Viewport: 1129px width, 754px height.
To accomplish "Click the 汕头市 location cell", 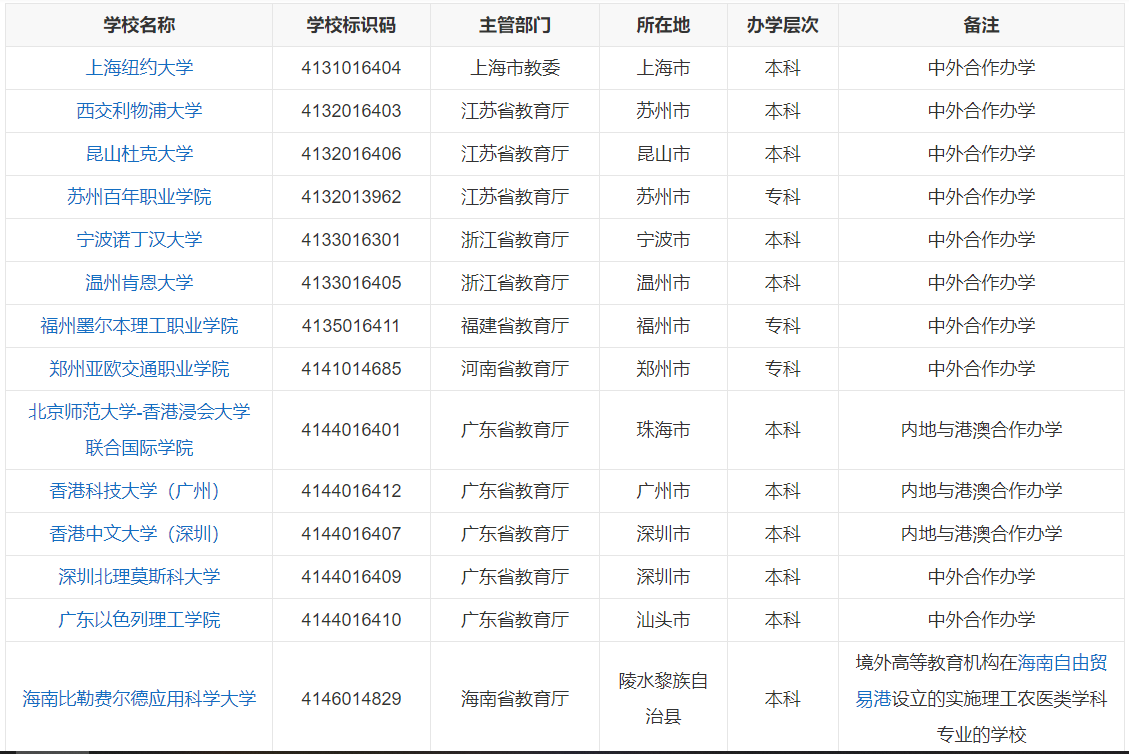I will pyautogui.click(x=663, y=620).
